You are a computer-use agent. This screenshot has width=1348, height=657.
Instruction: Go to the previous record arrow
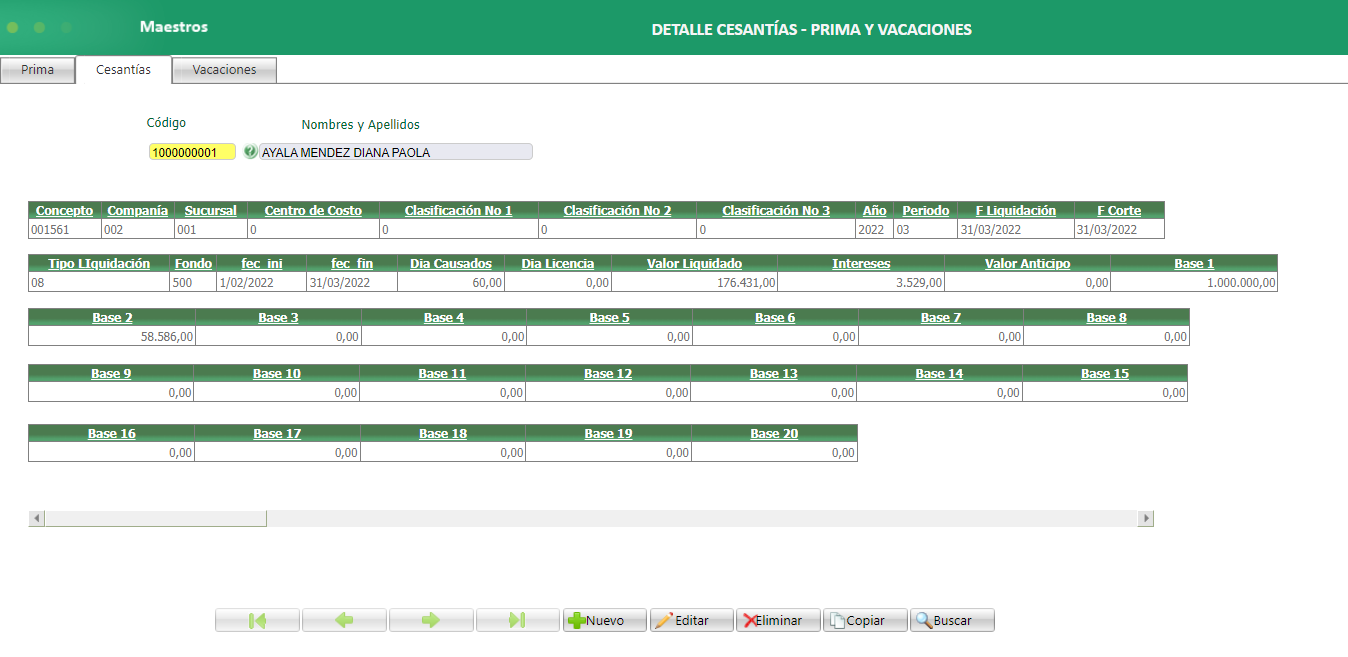pos(344,620)
